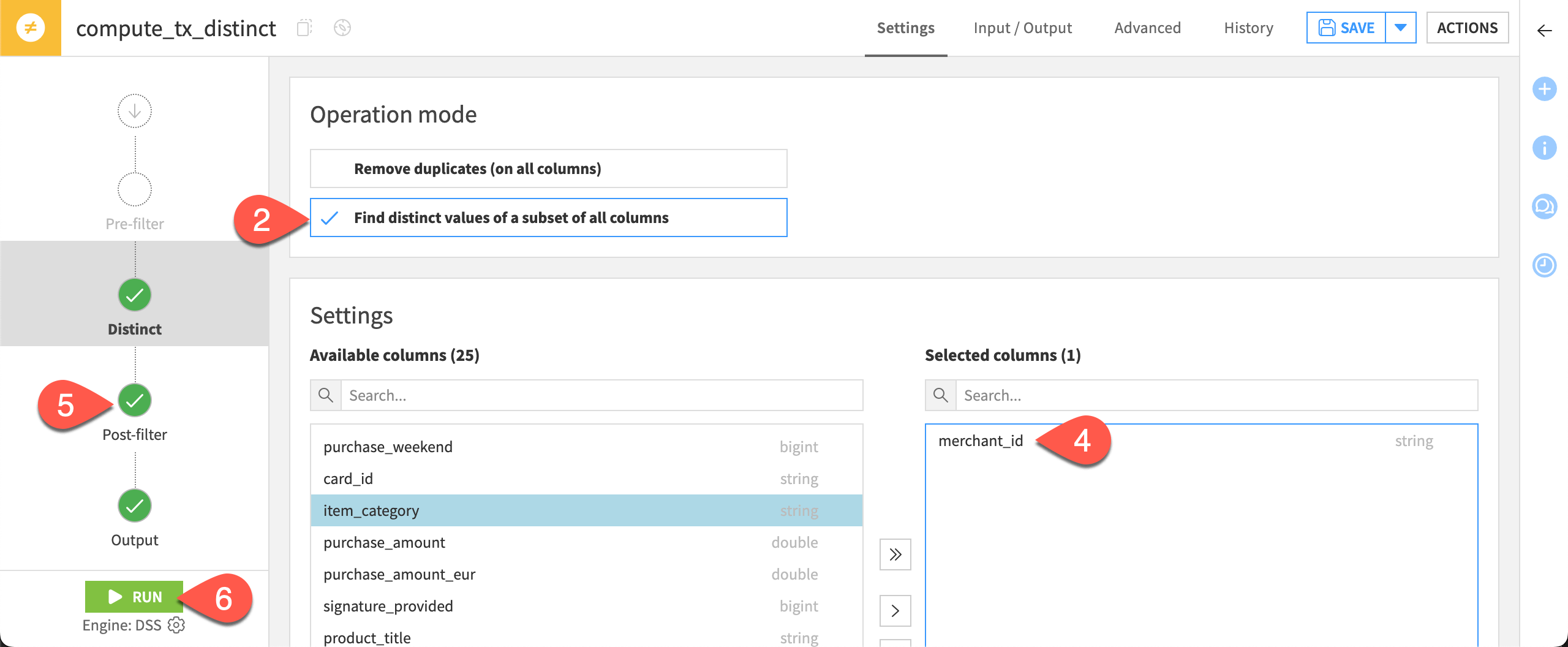
Task: Click the SAVE button
Action: click(1346, 28)
